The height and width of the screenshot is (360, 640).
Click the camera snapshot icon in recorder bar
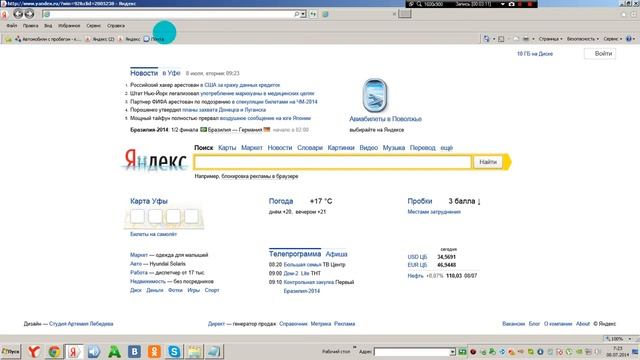click(x=511, y=4)
